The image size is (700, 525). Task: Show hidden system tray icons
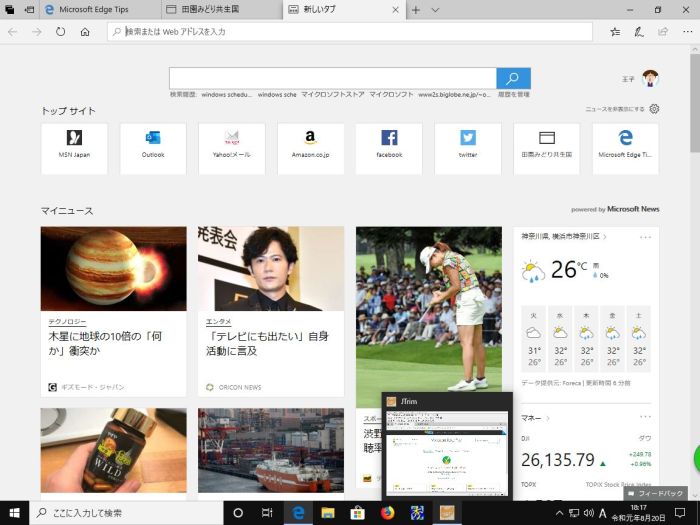(557, 513)
